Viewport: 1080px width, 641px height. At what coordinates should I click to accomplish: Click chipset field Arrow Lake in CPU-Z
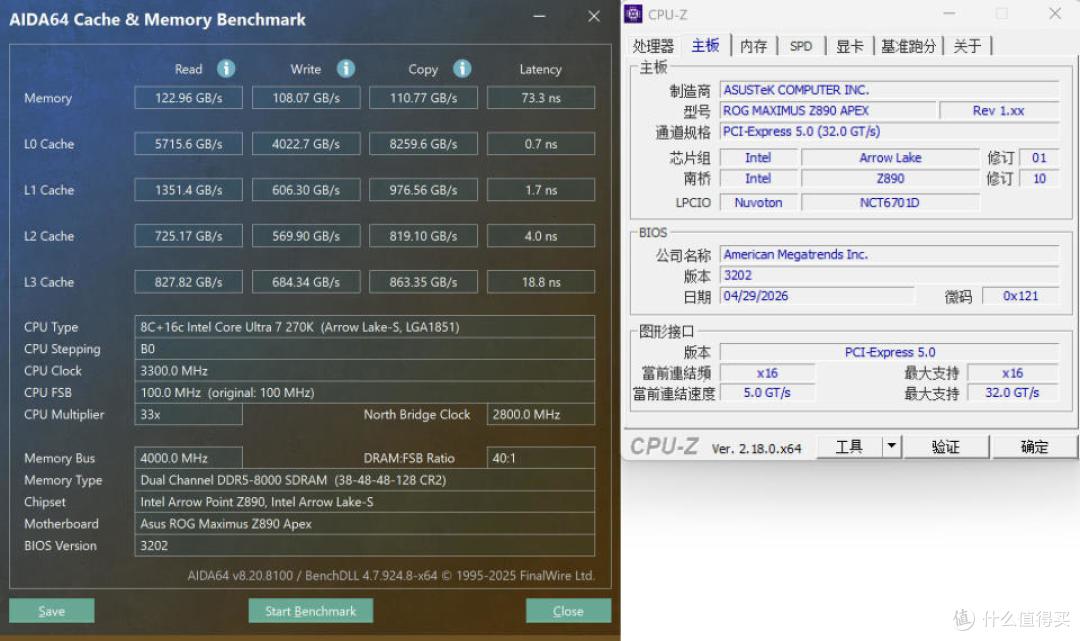(890, 158)
